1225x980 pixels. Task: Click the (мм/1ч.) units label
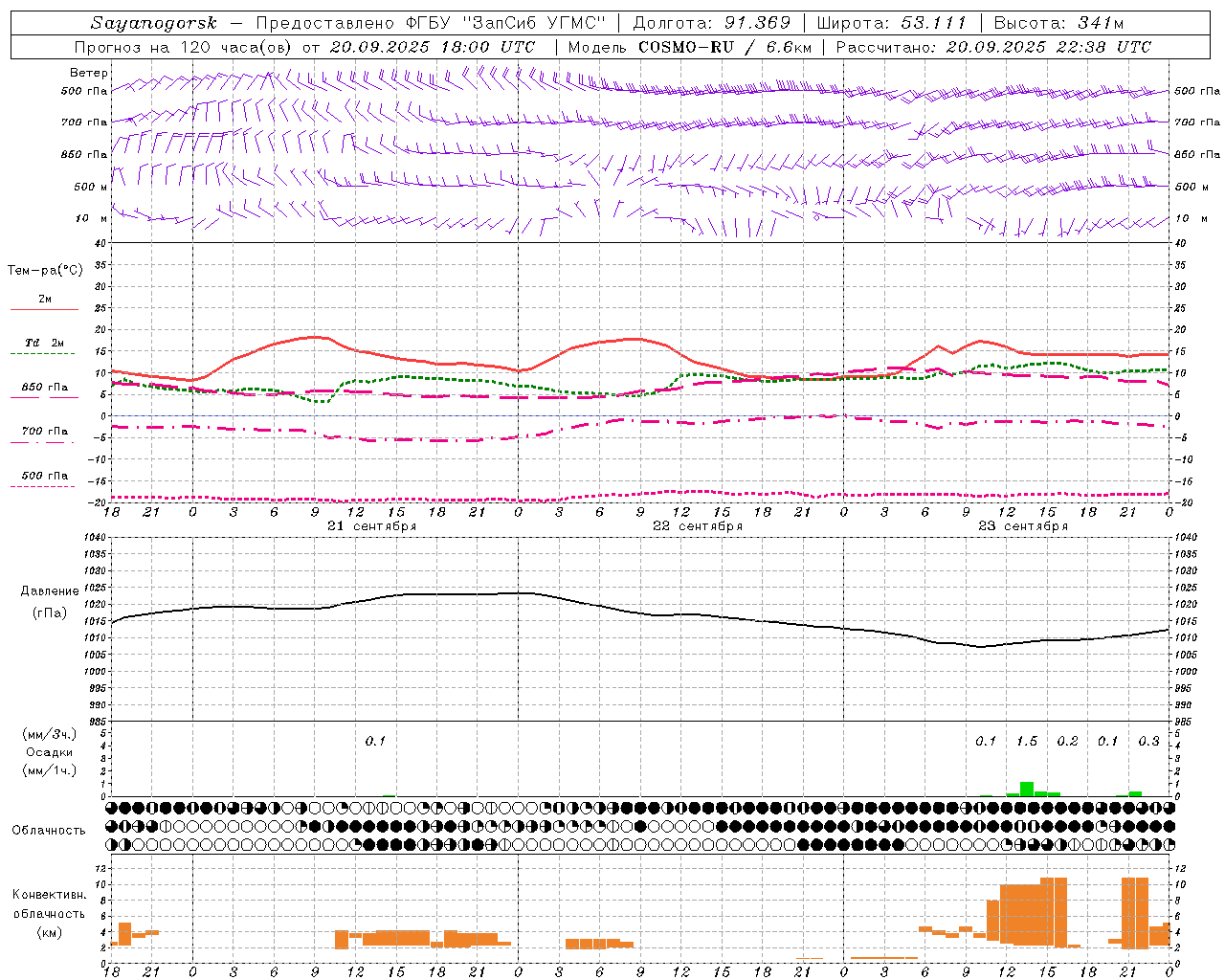click(50, 770)
